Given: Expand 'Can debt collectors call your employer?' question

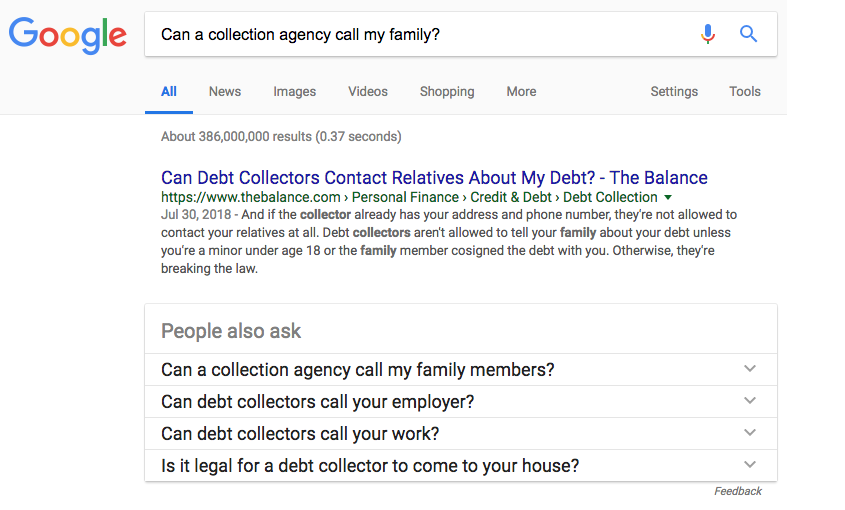Looking at the screenshot, I should click(461, 402).
